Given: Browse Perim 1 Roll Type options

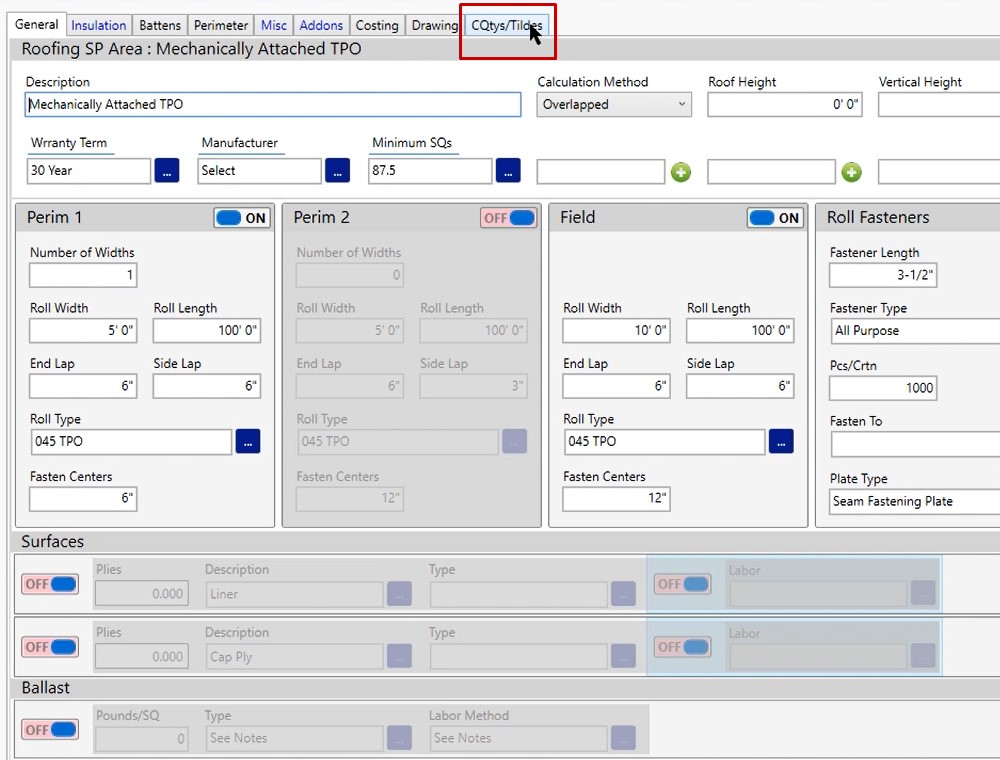Looking at the screenshot, I should point(248,441).
